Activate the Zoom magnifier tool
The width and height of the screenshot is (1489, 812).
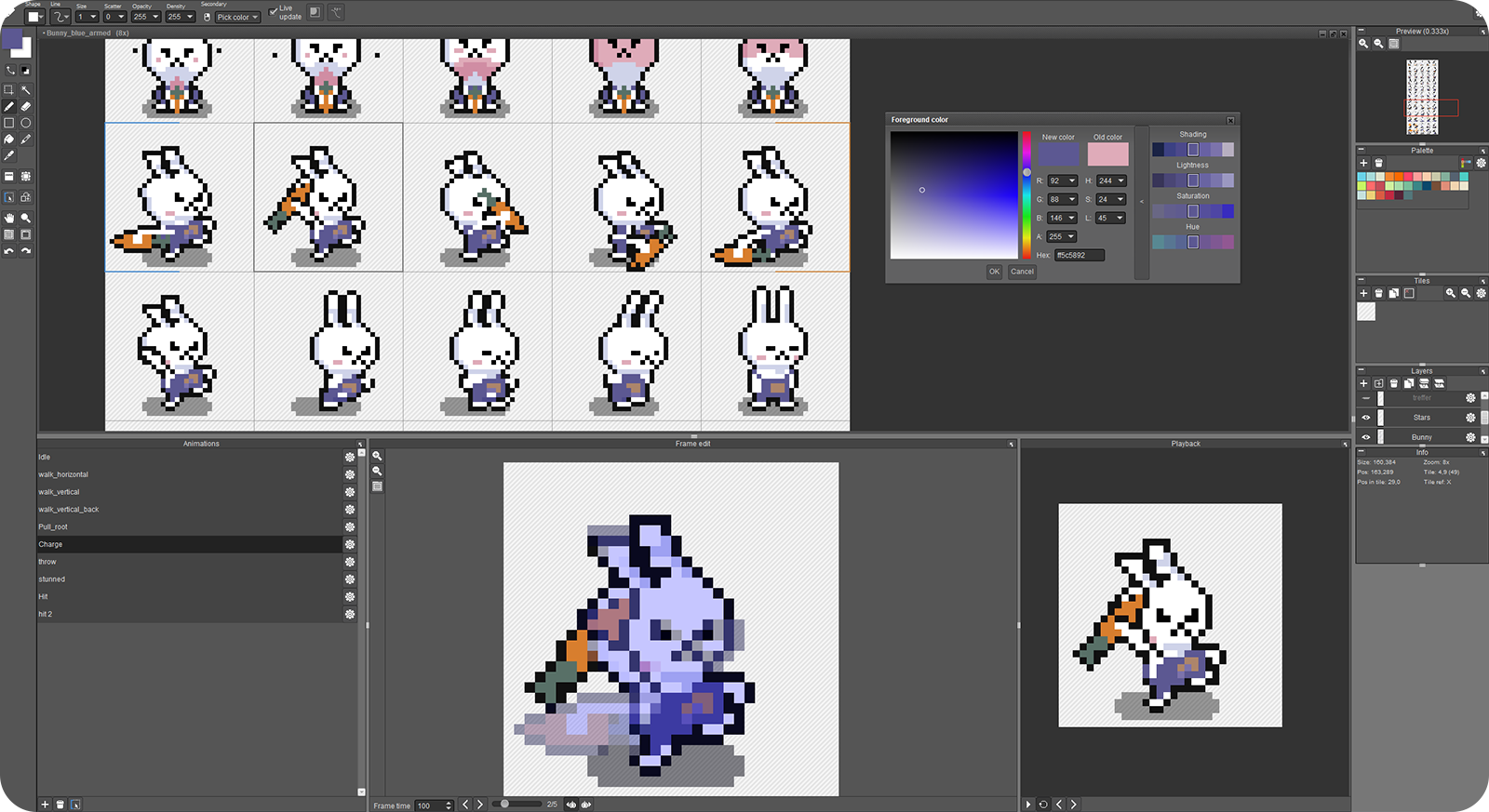coord(26,218)
